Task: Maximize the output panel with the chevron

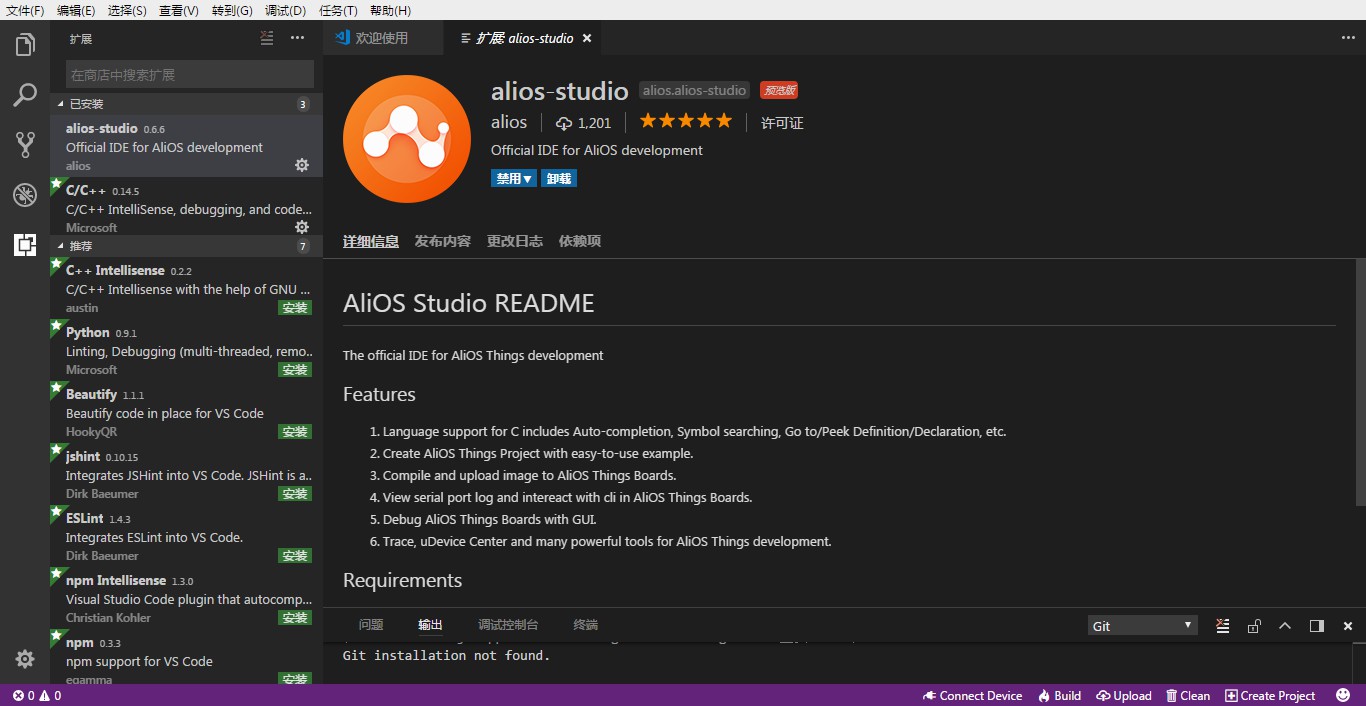Action: [1285, 626]
